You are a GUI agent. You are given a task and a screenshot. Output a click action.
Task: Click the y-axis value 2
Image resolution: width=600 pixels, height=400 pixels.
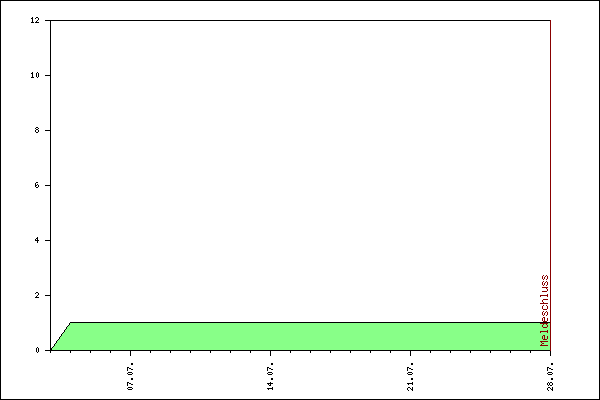(x=38, y=295)
